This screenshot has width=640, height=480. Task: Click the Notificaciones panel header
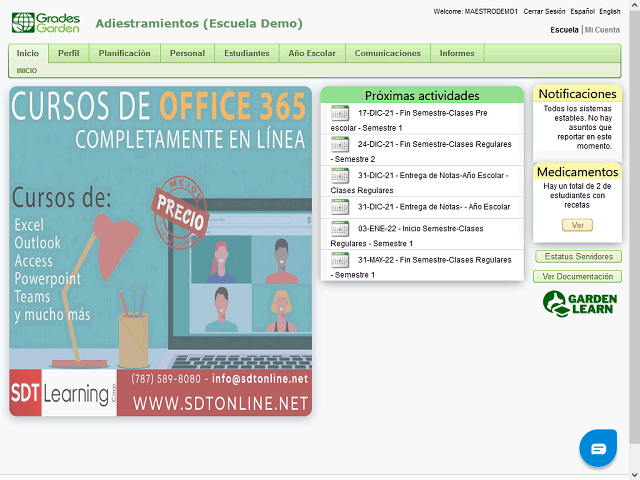pyautogui.click(x=577, y=94)
